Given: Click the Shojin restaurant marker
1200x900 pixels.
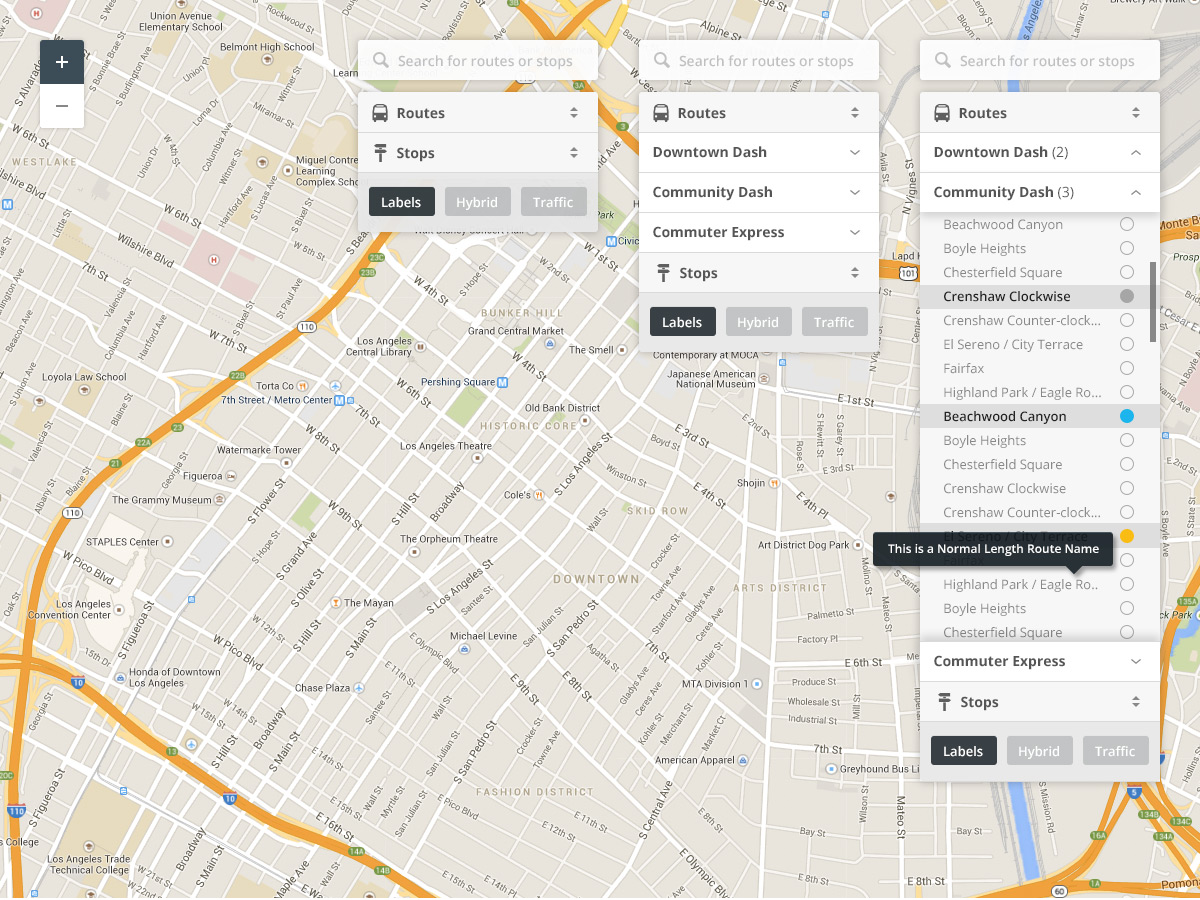Looking at the screenshot, I should pyautogui.click(x=774, y=483).
